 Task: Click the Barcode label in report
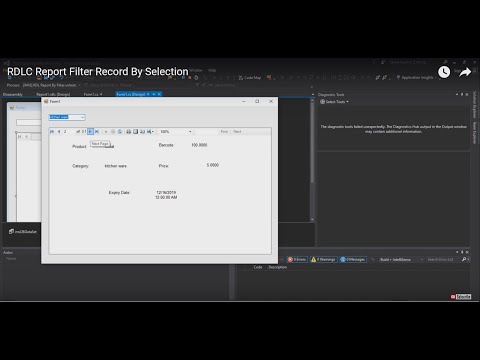166,145
